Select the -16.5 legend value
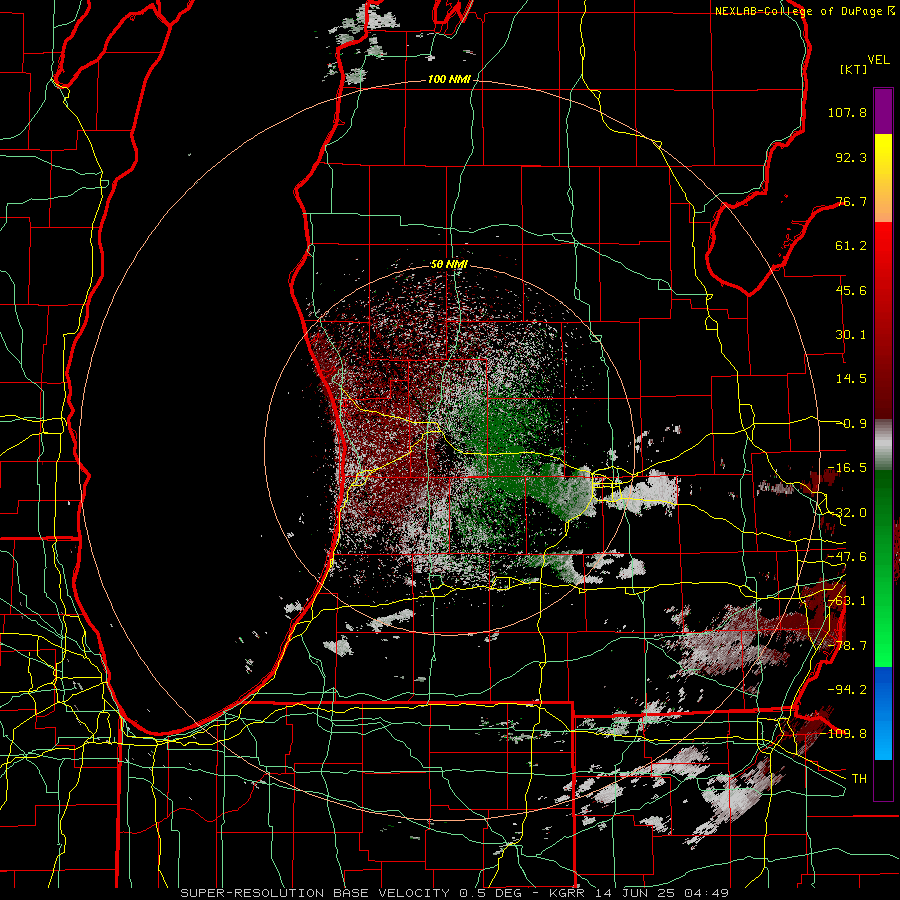 click(x=847, y=468)
